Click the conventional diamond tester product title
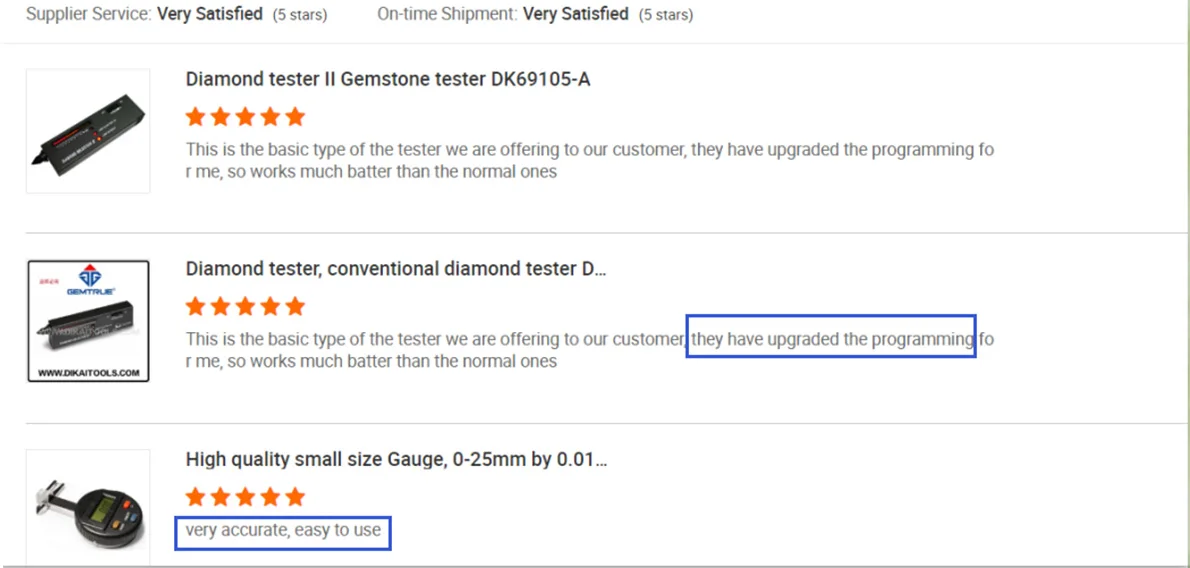This screenshot has width=1190, height=568. 396,270
